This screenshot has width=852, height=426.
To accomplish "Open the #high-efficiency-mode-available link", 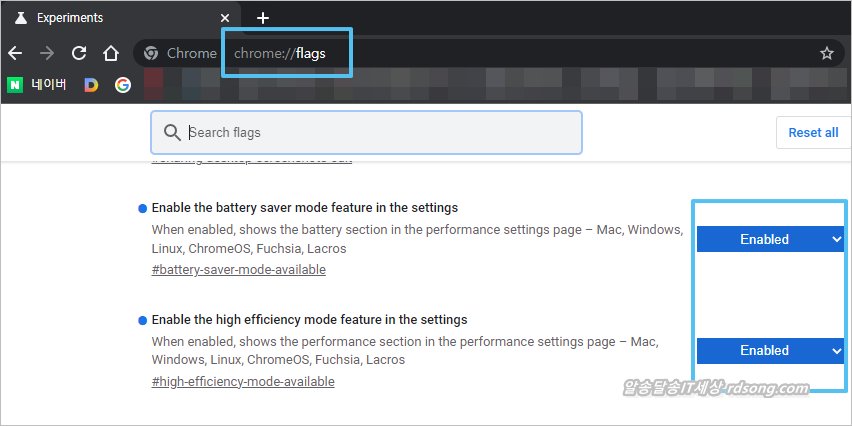I will pyautogui.click(x=243, y=381).
